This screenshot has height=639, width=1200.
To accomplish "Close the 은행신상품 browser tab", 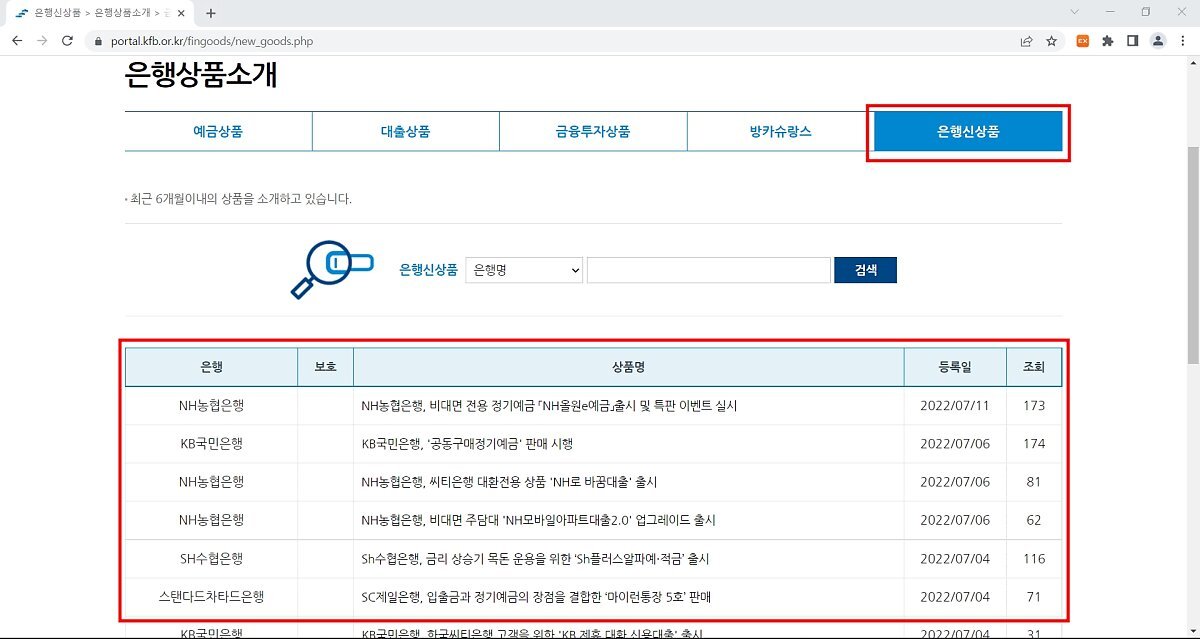I will click(181, 13).
